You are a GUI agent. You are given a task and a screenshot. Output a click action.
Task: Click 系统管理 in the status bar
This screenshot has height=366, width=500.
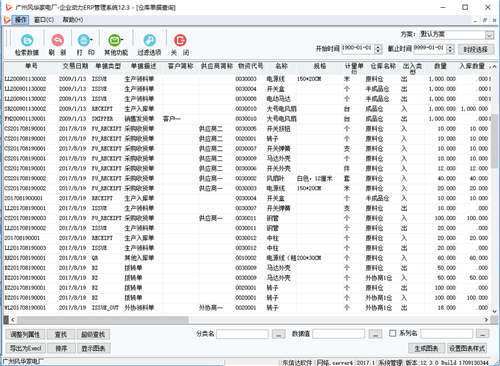click(390, 362)
